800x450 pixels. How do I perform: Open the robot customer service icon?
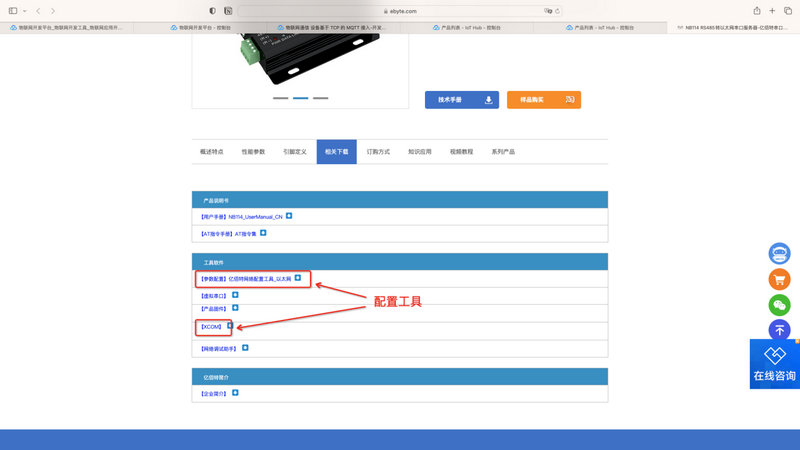(x=779, y=254)
